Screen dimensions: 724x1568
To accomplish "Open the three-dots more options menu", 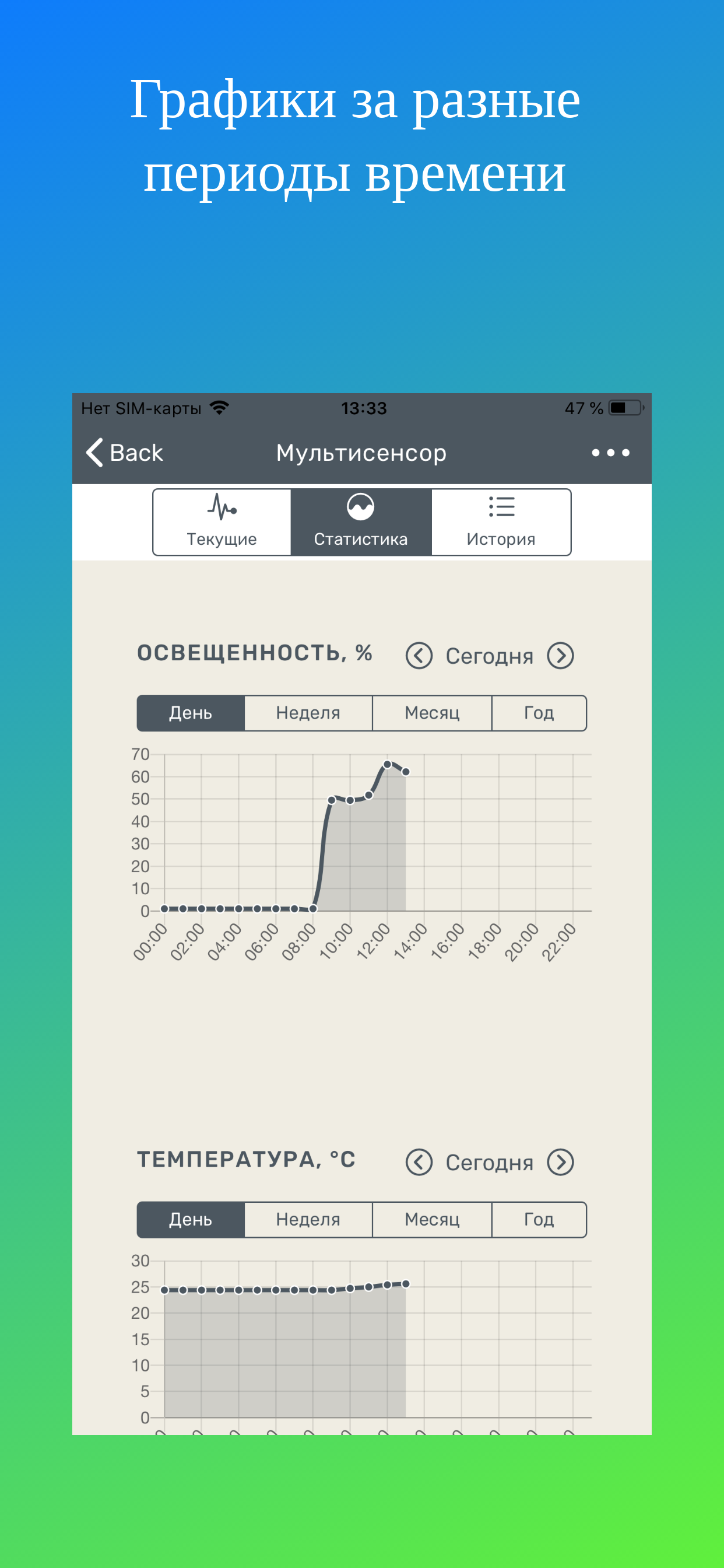I will tap(610, 452).
